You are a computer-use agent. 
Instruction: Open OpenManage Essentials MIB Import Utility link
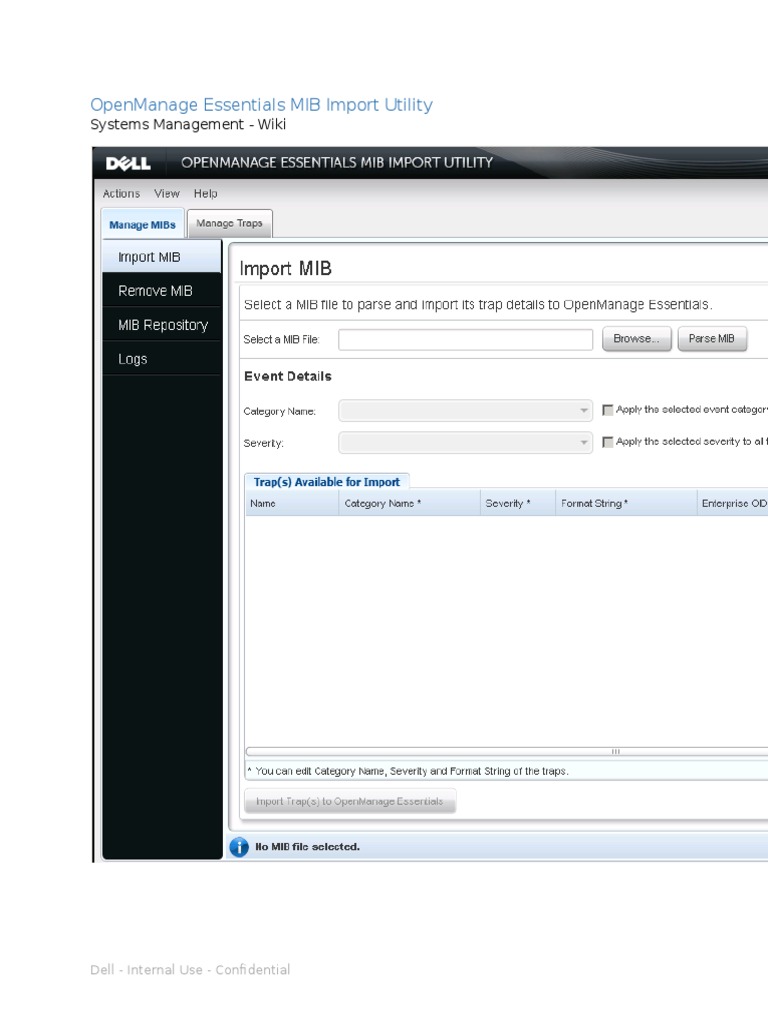(261, 105)
